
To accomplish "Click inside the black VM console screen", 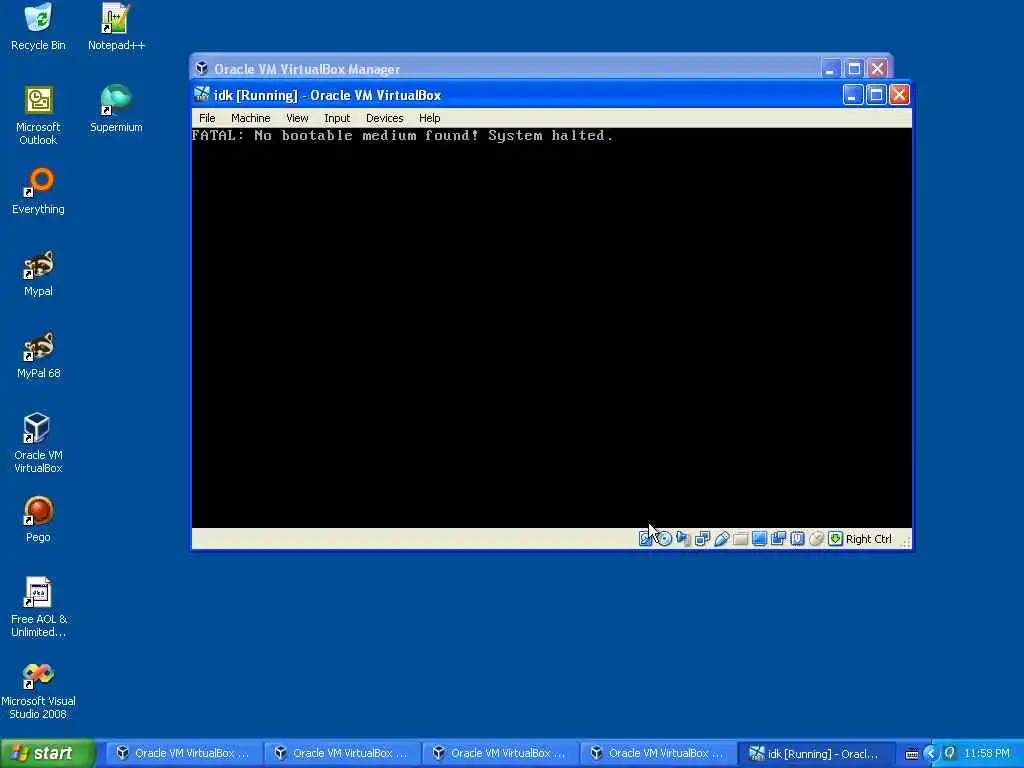I will coord(551,328).
